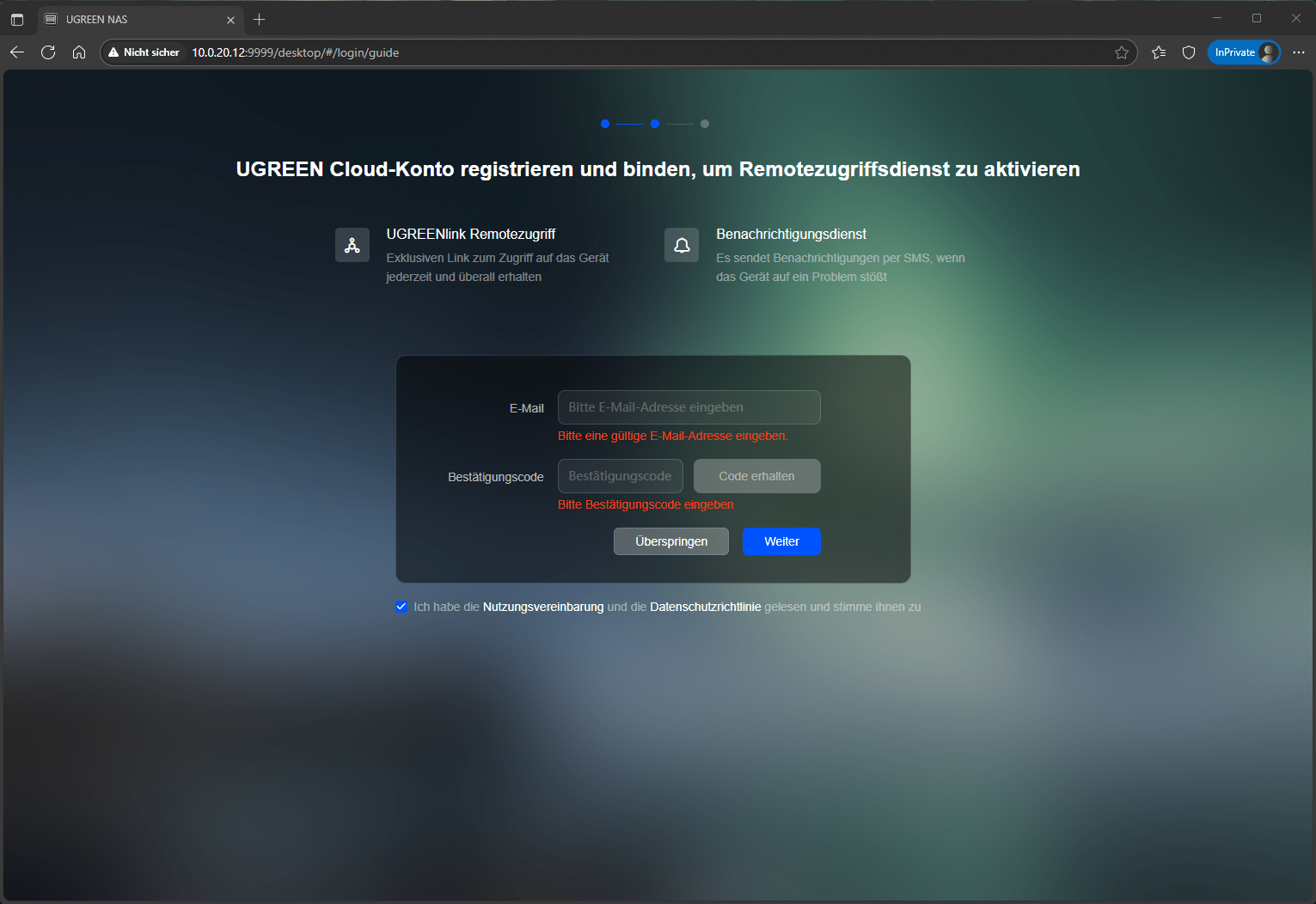Click the Überspringen button
The image size is (1316, 904).
click(x=670, y=541)
